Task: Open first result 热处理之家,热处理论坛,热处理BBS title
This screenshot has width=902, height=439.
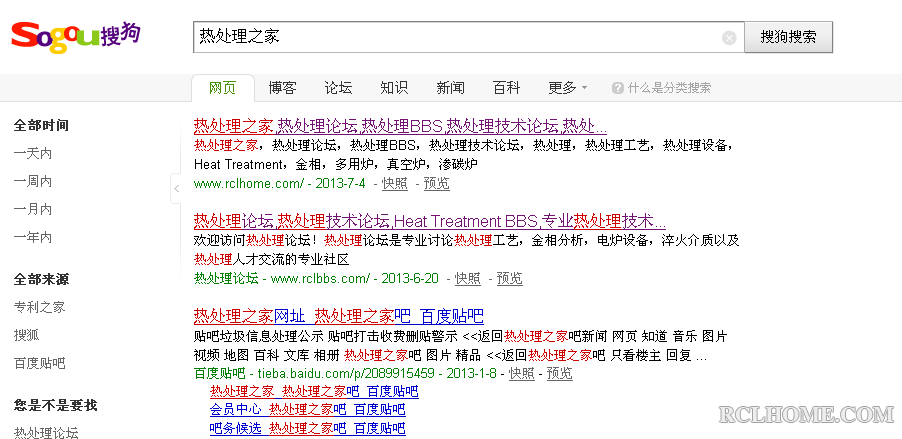Action: coord(400,126)
